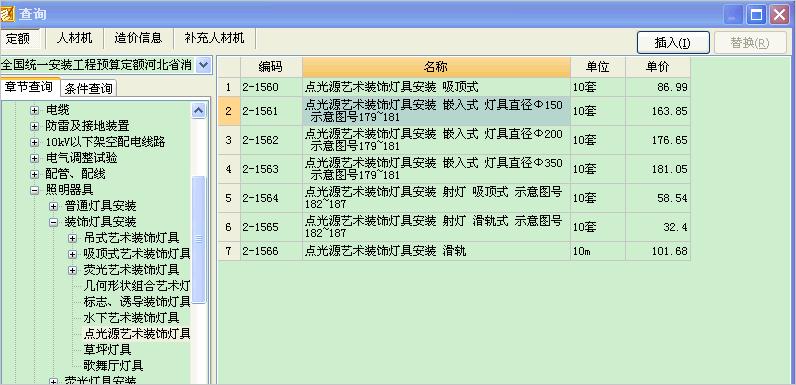Viewport: 796px width, 385px height.
Task: Click the 名称 column header
Action: point(436,67)
